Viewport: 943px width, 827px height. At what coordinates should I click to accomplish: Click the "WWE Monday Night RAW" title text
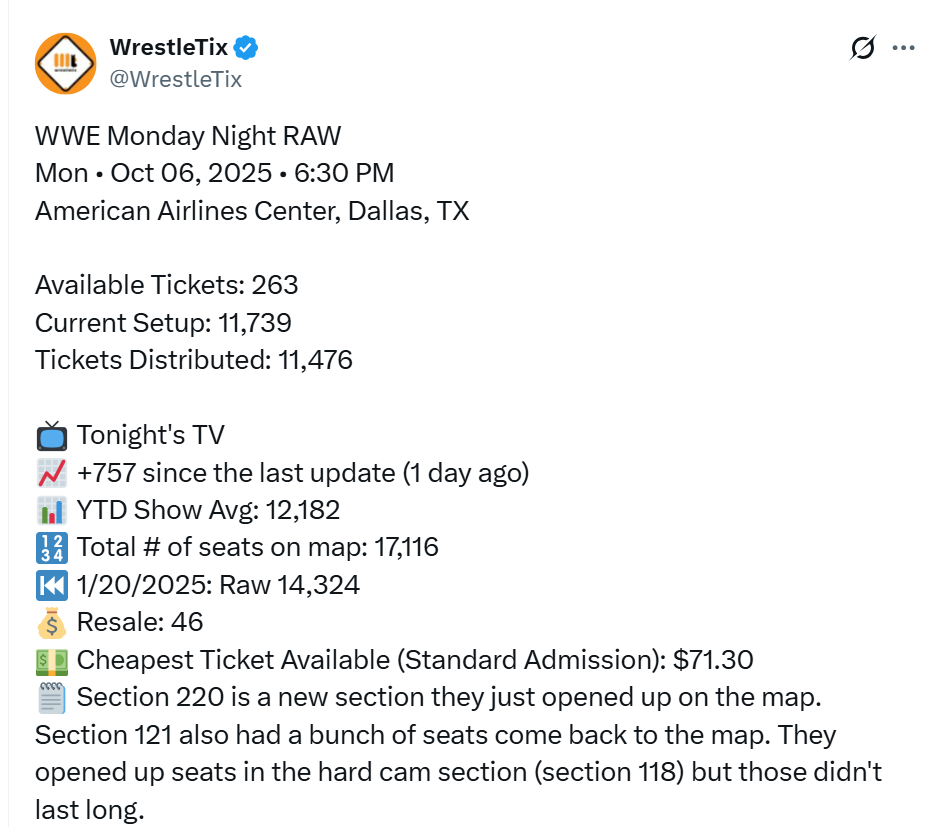coord(188,136)
